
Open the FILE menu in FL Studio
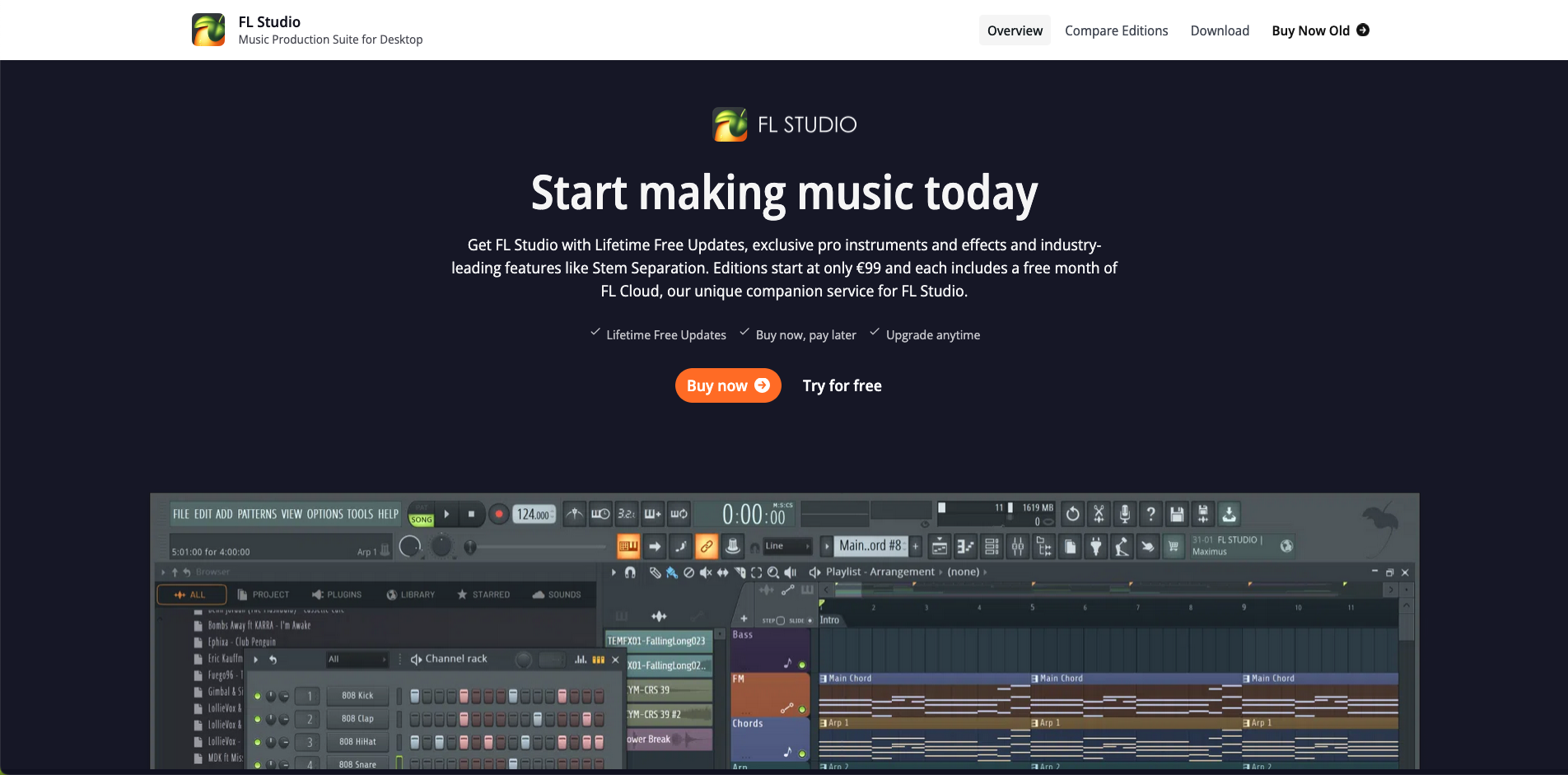tap(180, 514)
